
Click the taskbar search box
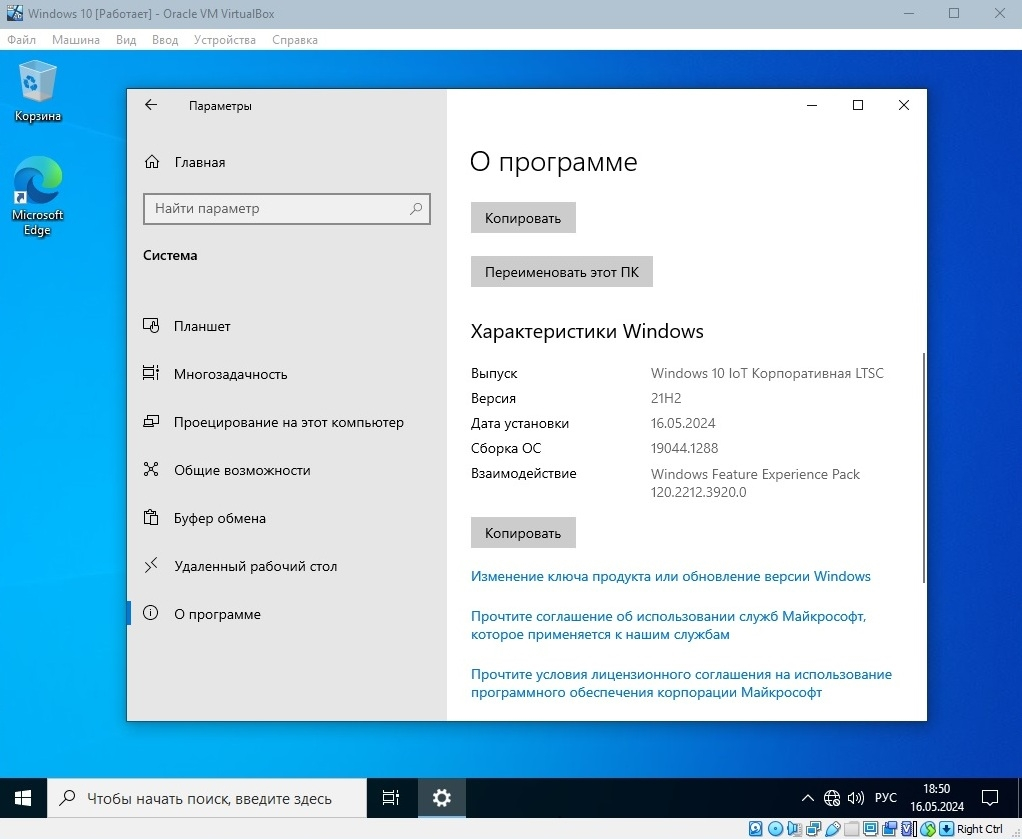(207, 798)
